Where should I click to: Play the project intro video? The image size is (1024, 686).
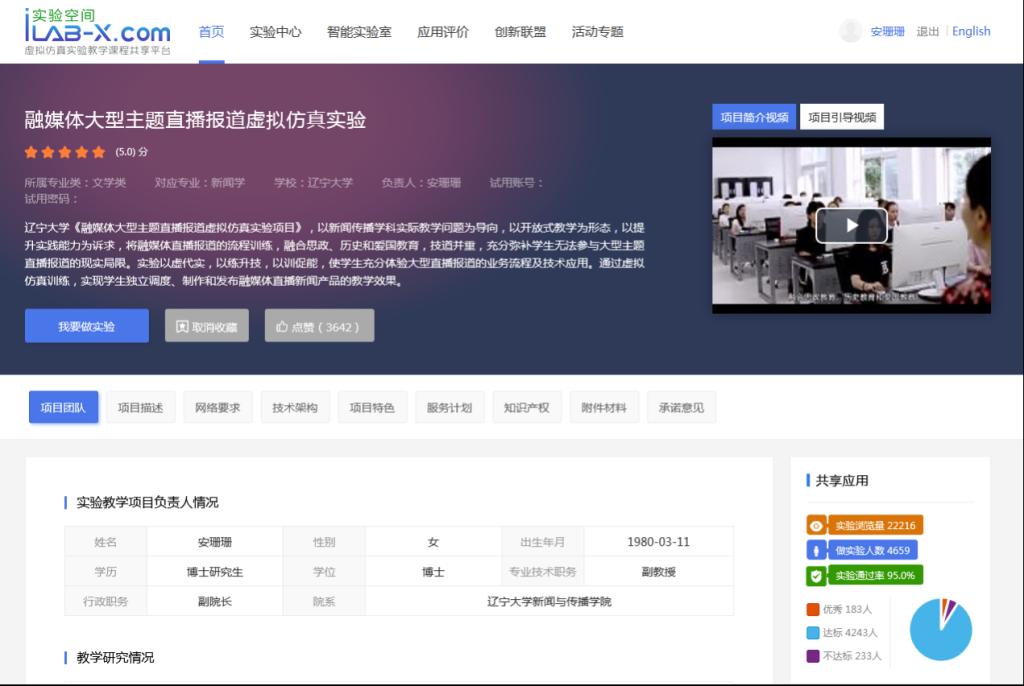coord(851,225)
